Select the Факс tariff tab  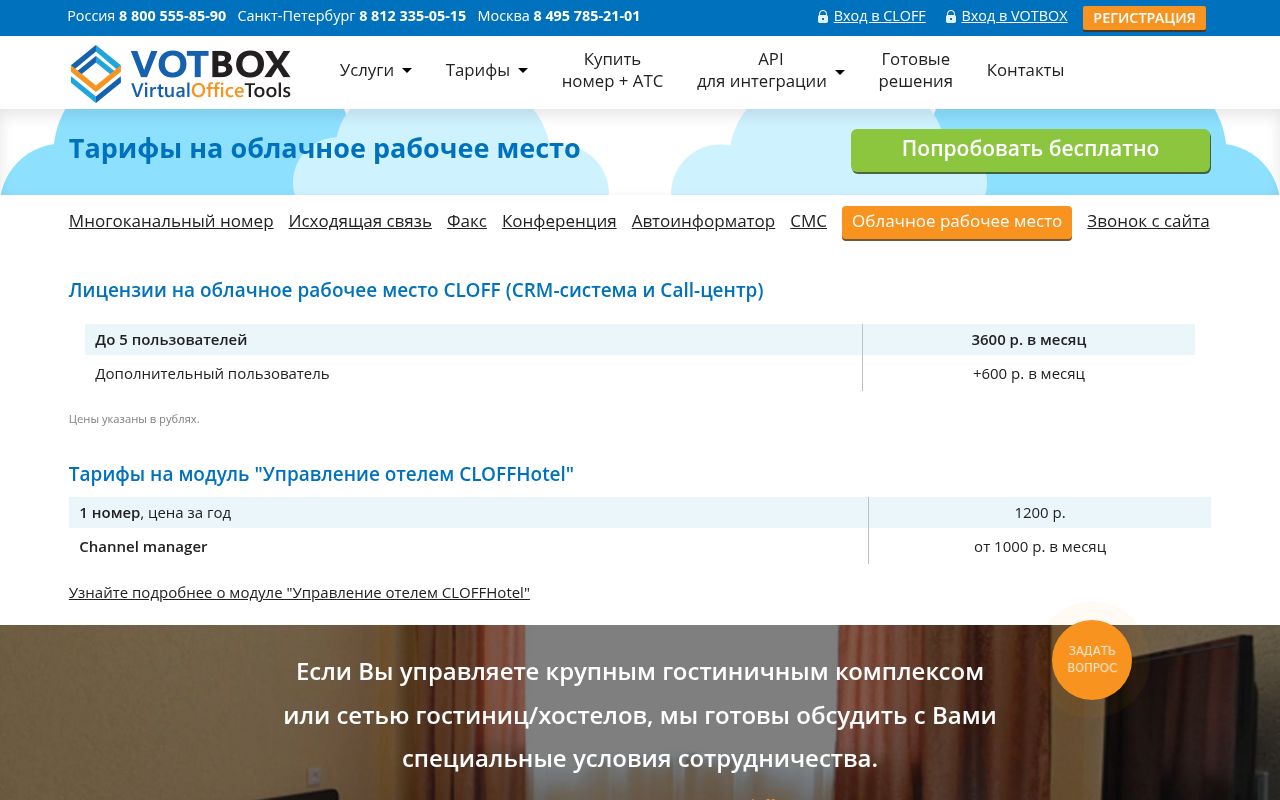tap(467, 221)
